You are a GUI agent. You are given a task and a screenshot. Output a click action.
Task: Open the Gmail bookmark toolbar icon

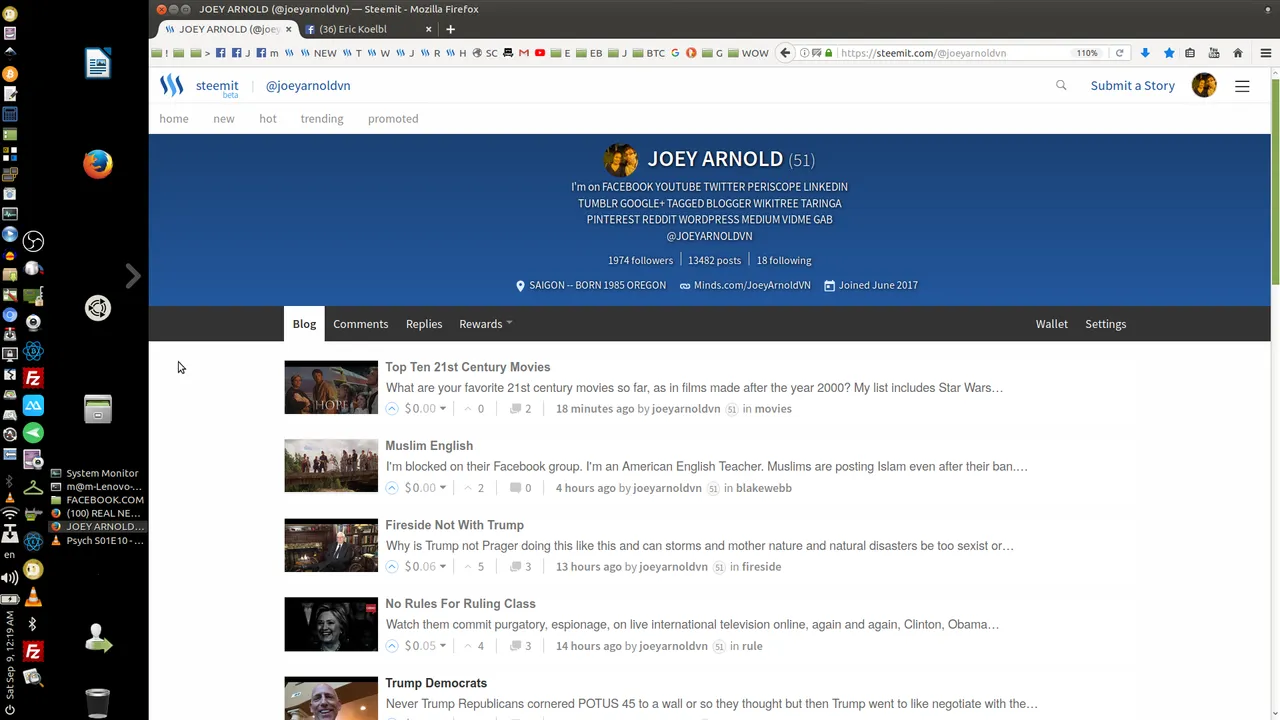click(x=523, y=53)
